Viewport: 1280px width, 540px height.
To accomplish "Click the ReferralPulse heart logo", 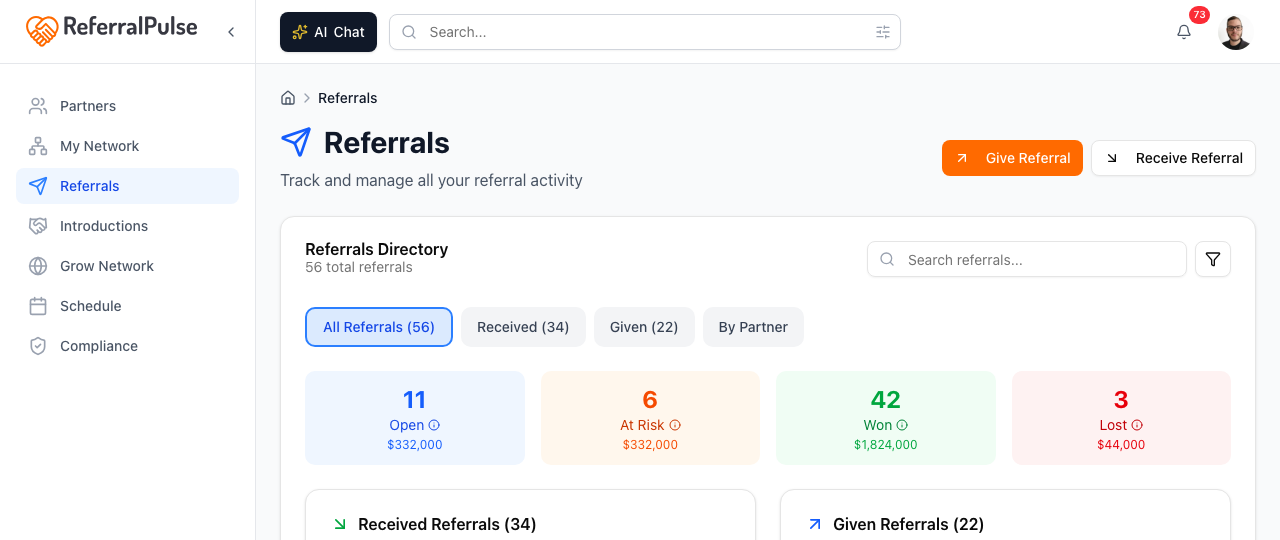I will pos(42,31).
